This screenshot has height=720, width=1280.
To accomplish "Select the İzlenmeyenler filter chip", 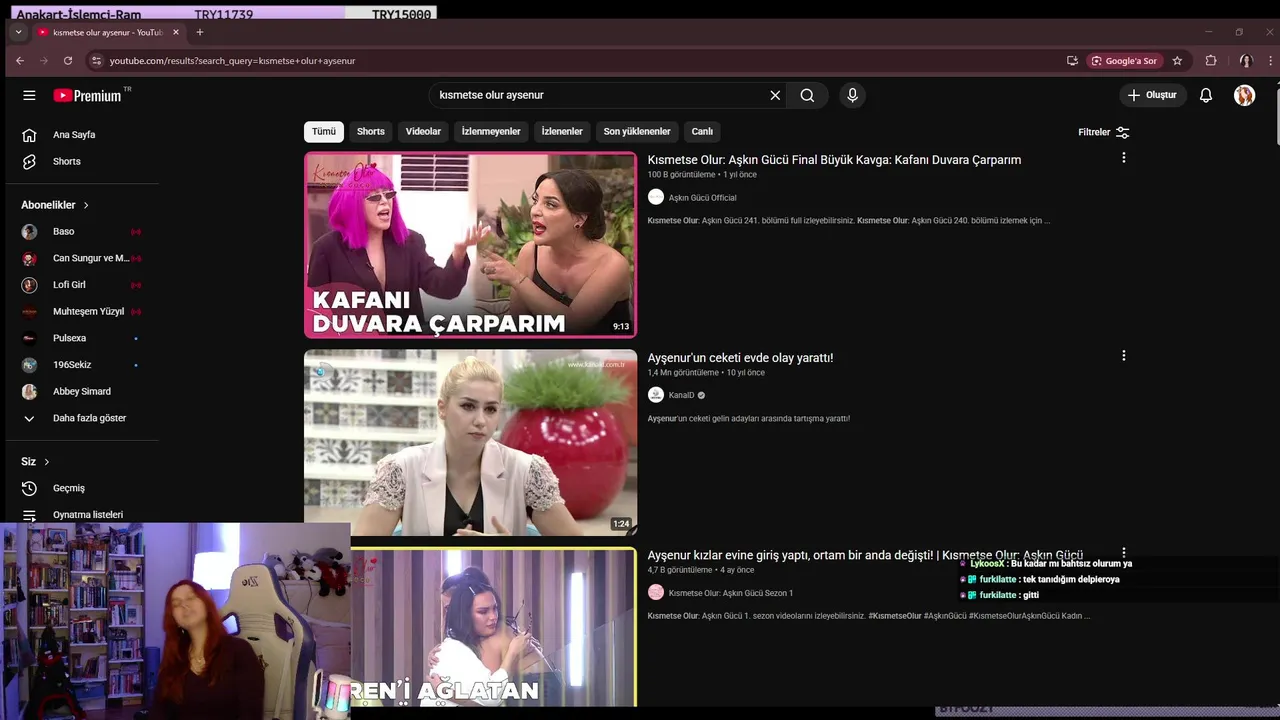I will click(491, 131).
